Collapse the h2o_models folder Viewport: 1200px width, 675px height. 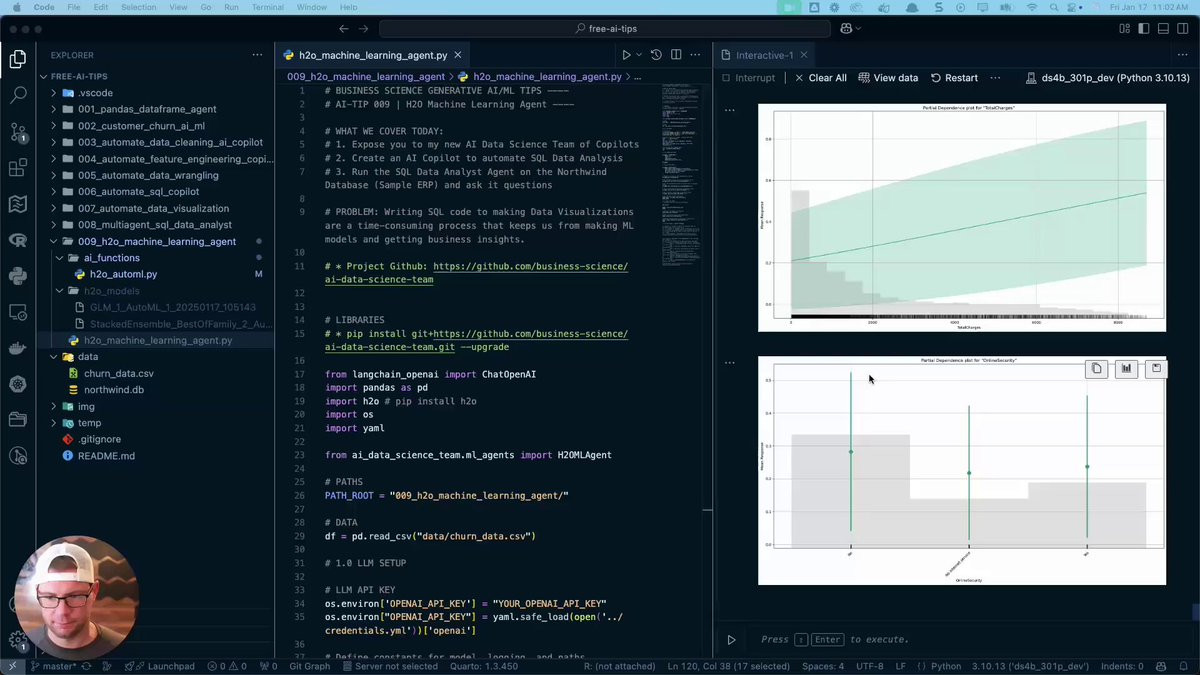tap(155, 290)
